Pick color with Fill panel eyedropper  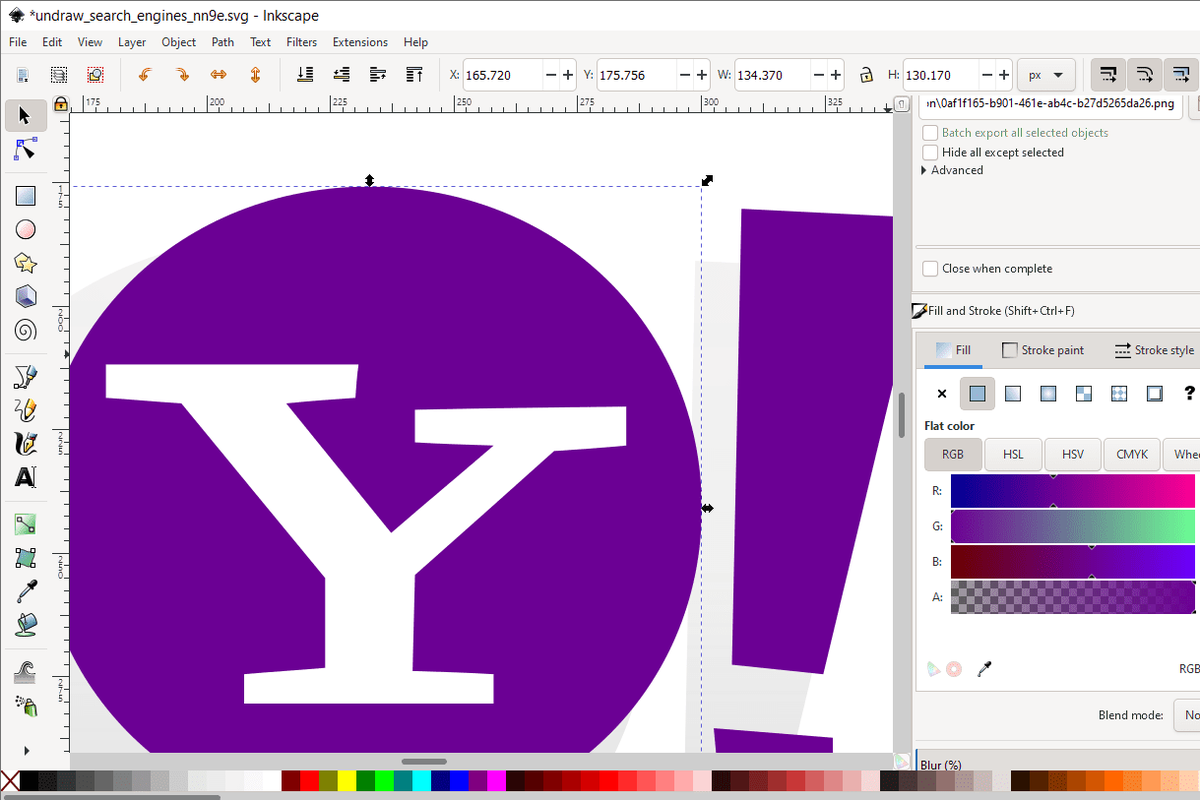(x=985, y=669)
